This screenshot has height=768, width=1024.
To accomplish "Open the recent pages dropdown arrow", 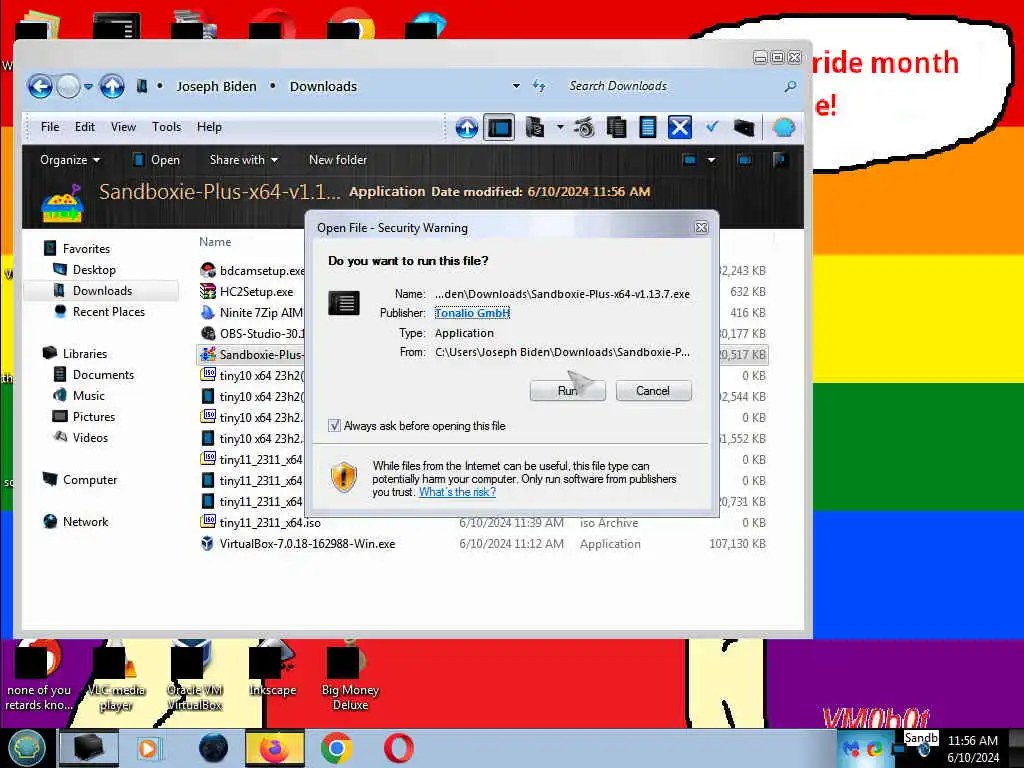I will [x=88, y=86].
